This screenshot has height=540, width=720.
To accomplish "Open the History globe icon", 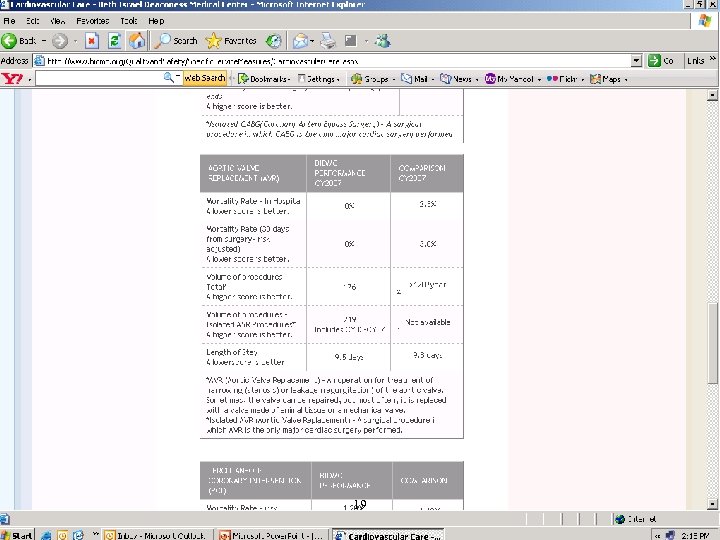I will coord(274,41).
